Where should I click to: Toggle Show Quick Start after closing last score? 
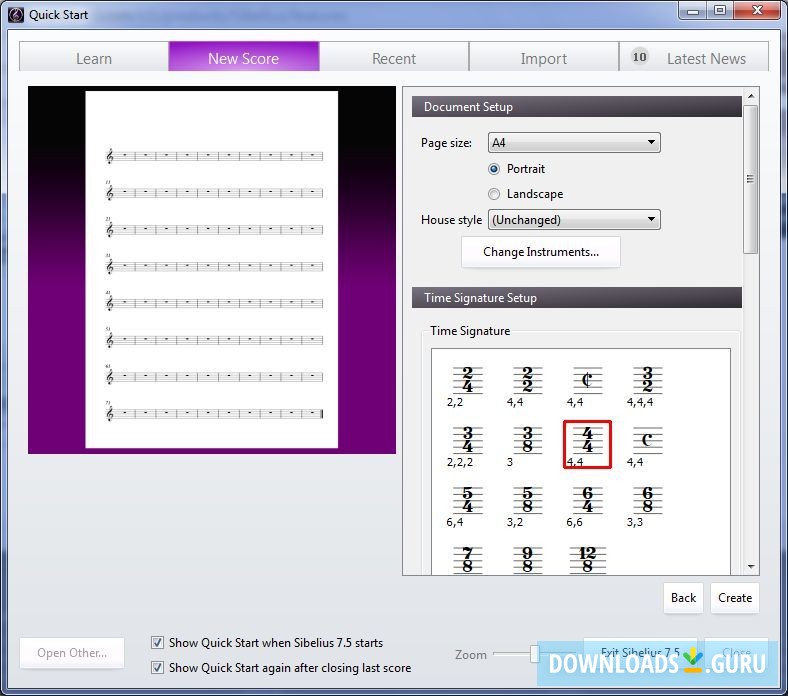point(157,667)
